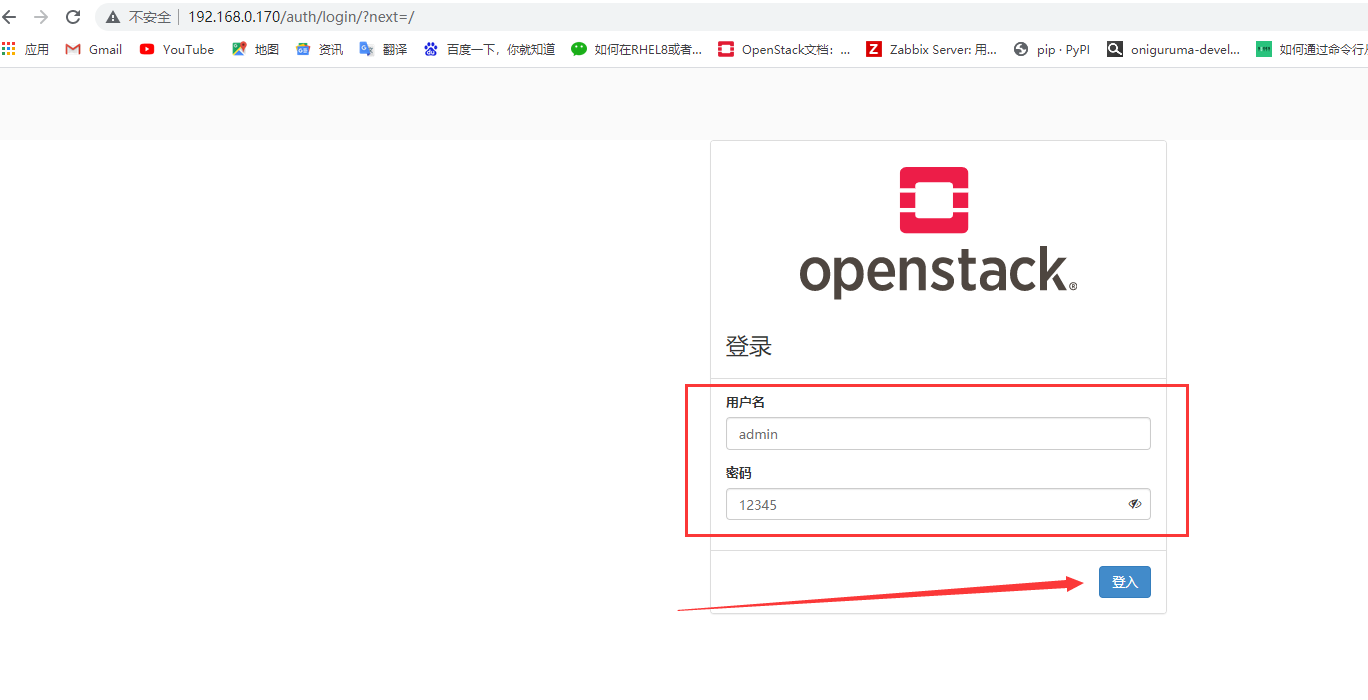Screen dimensions: 1368x700
Task: Toggle password visibility eye icon
Action: [x=1135, y=504]
